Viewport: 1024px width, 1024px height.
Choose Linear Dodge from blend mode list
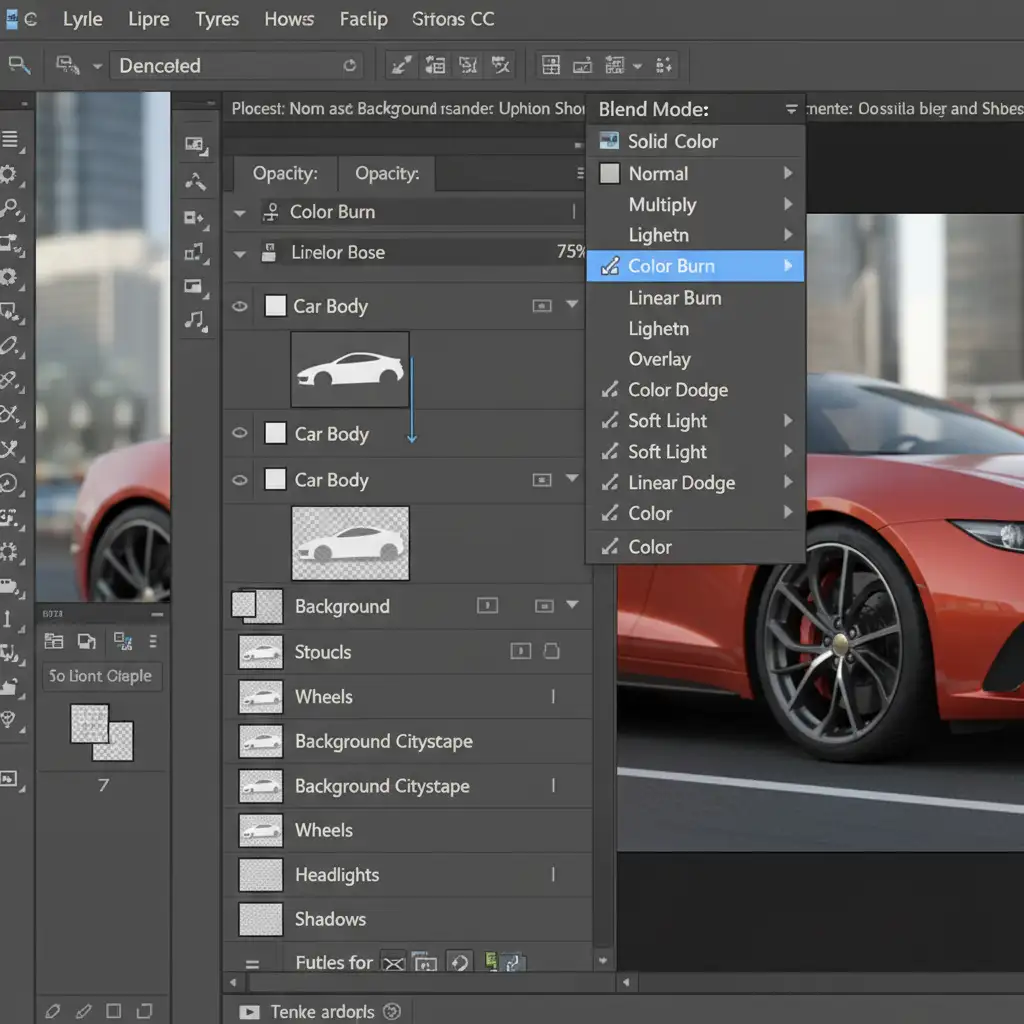[681, 483]
